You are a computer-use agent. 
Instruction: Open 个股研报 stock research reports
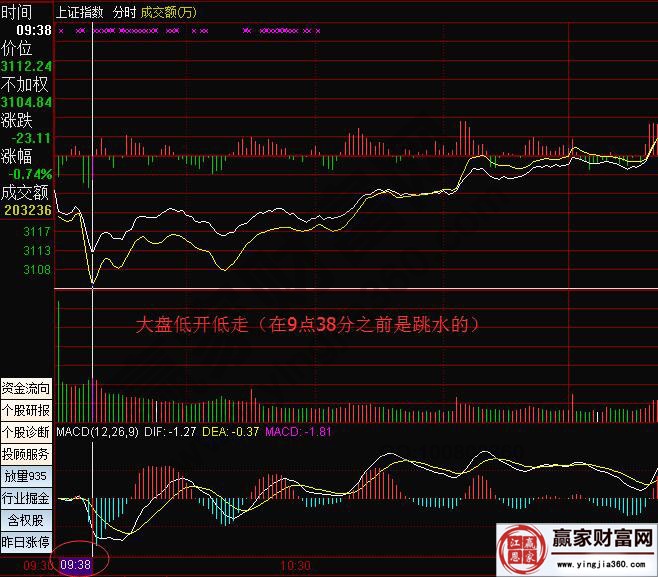coord(26,410)
